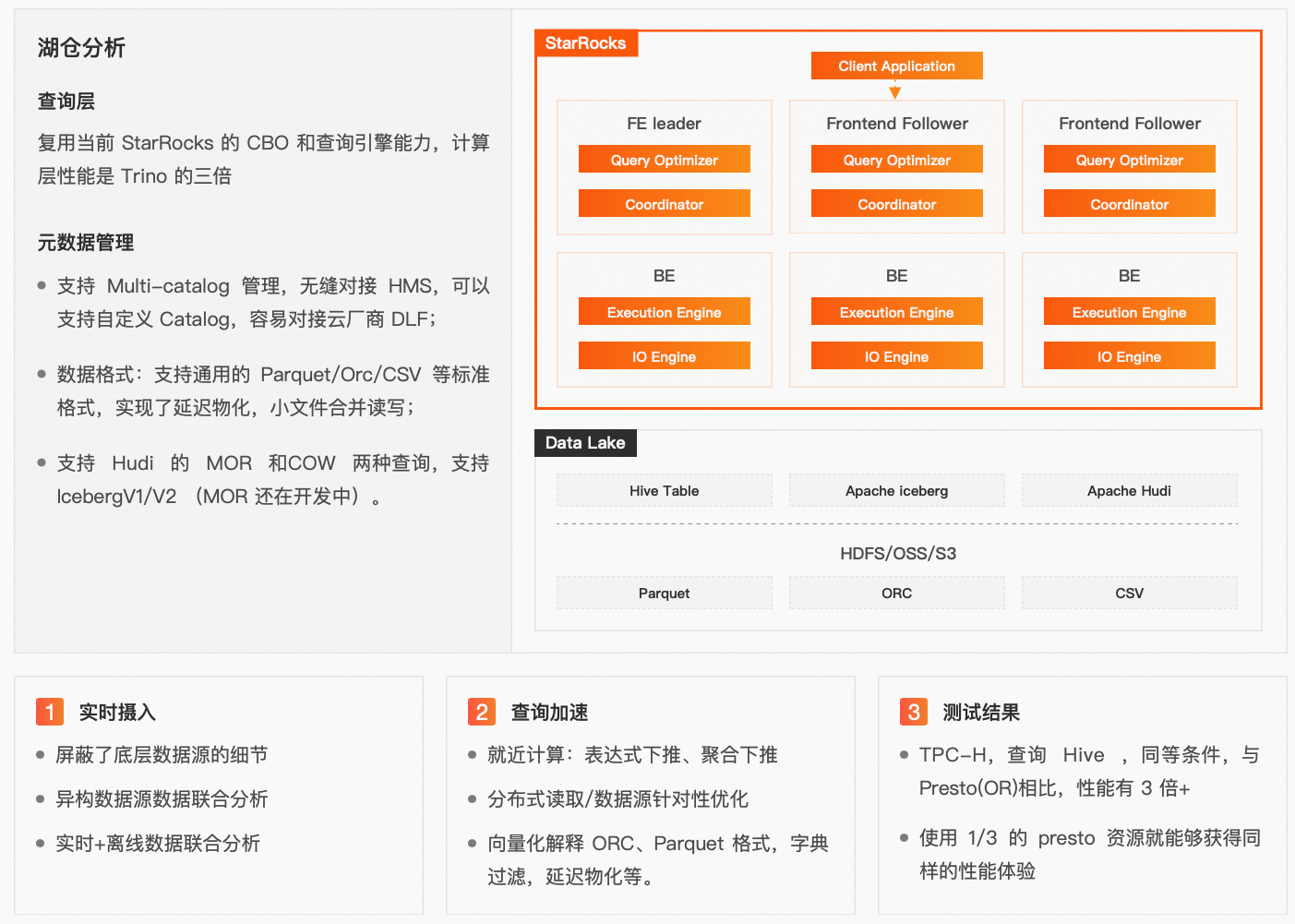The height and width of the screenshot is (924, 1295).
Task: Click the line 就近计算：表达式下推、聚合下推
Action: click(x=632, y=755)
